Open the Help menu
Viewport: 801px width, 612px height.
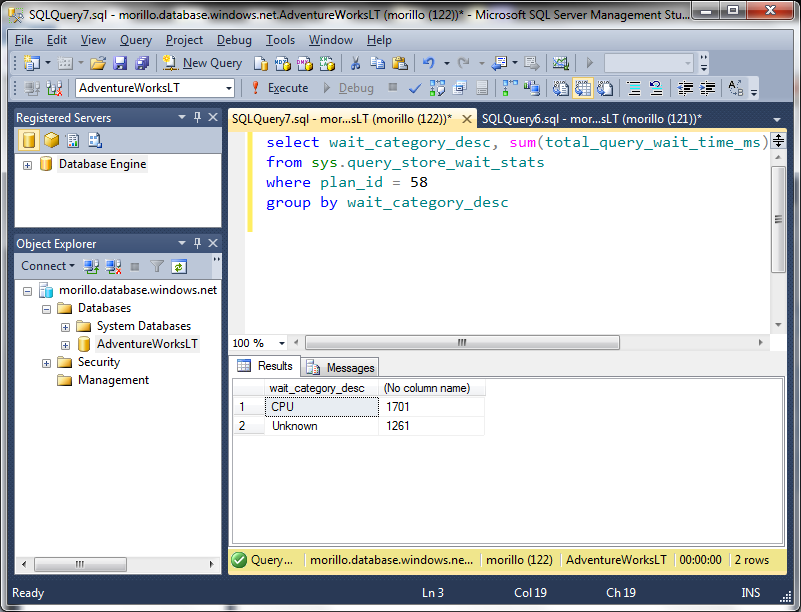(379, 40)
